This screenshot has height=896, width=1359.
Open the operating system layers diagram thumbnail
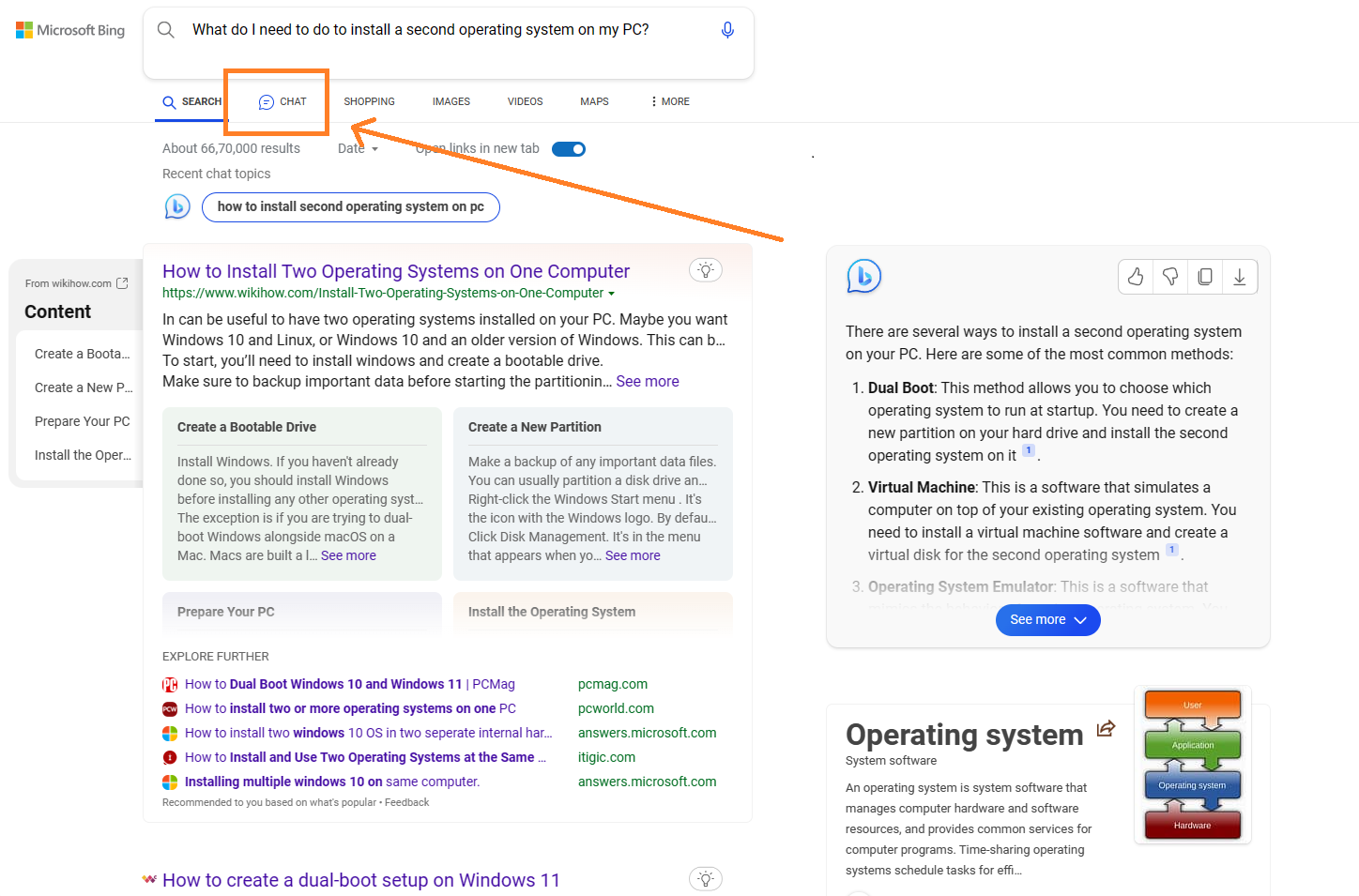click(1193, 765)
